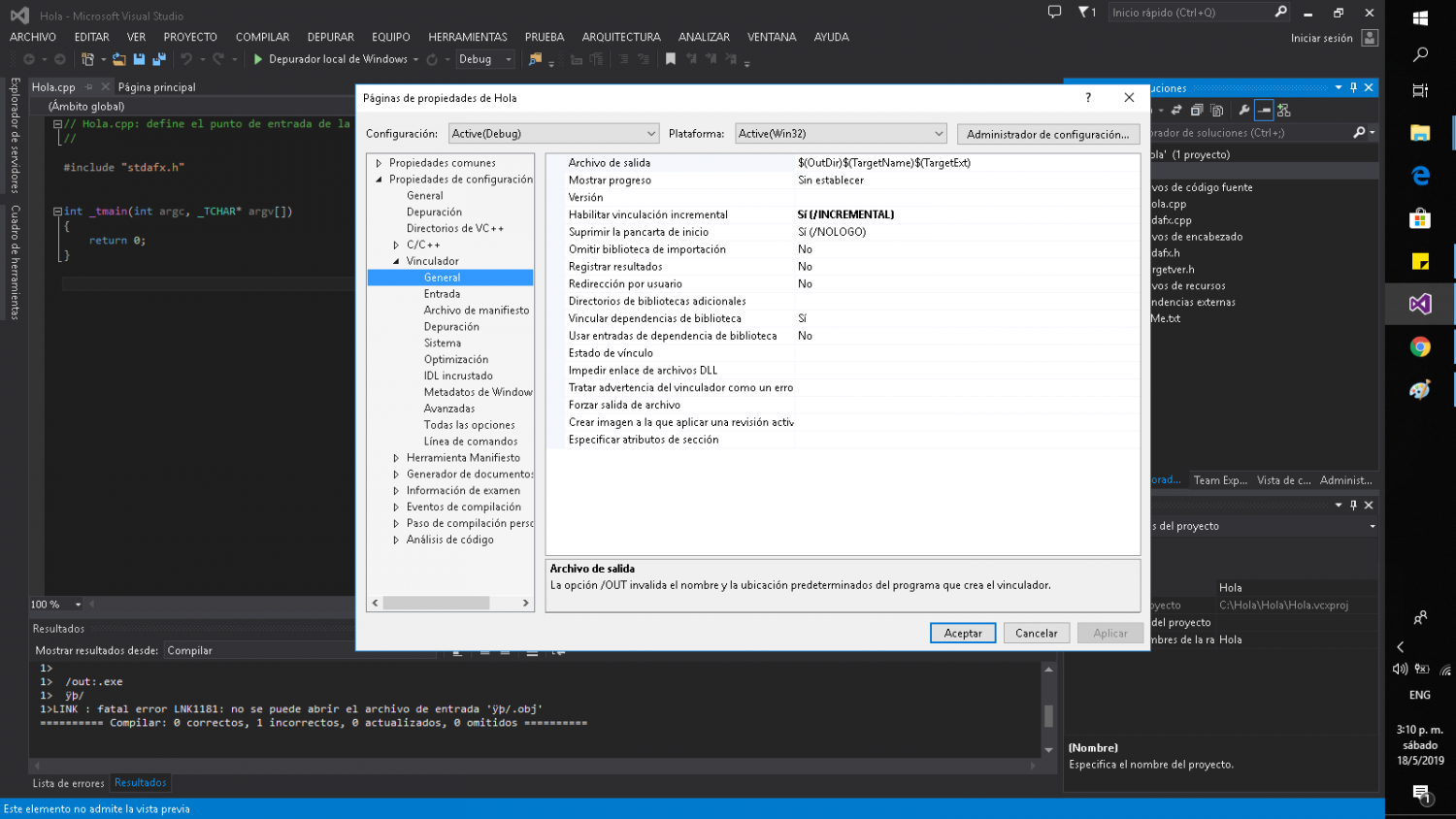Switch to the Lista de errores tab
This screenshot has width=1456, height=819.
68,783
